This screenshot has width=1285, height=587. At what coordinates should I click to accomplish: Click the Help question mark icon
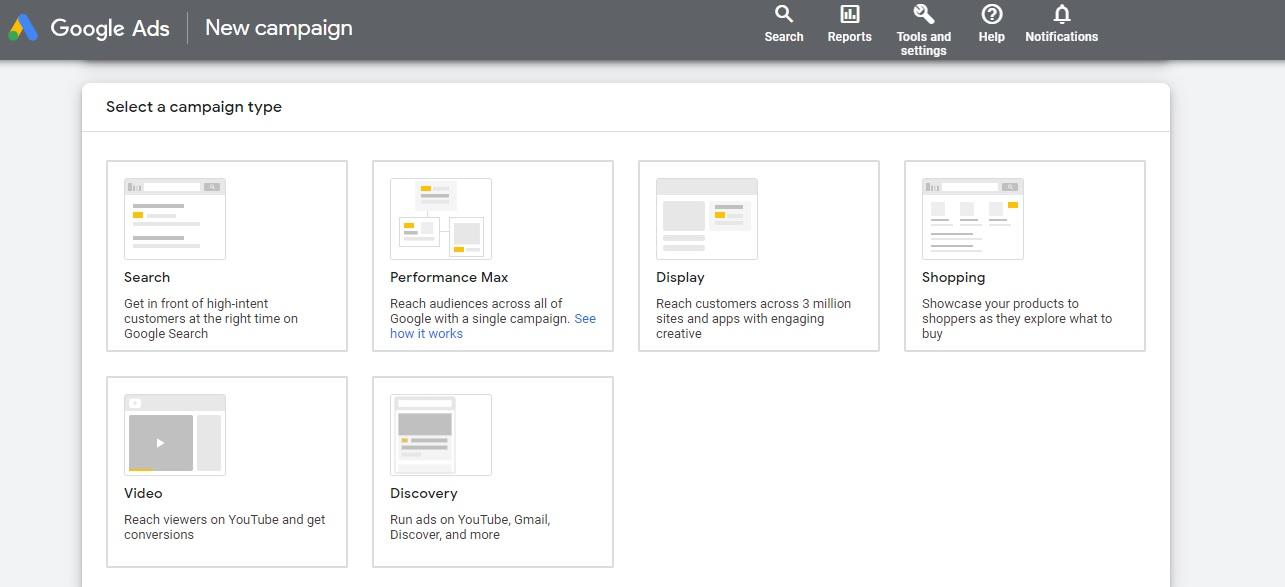coord(991,14)
